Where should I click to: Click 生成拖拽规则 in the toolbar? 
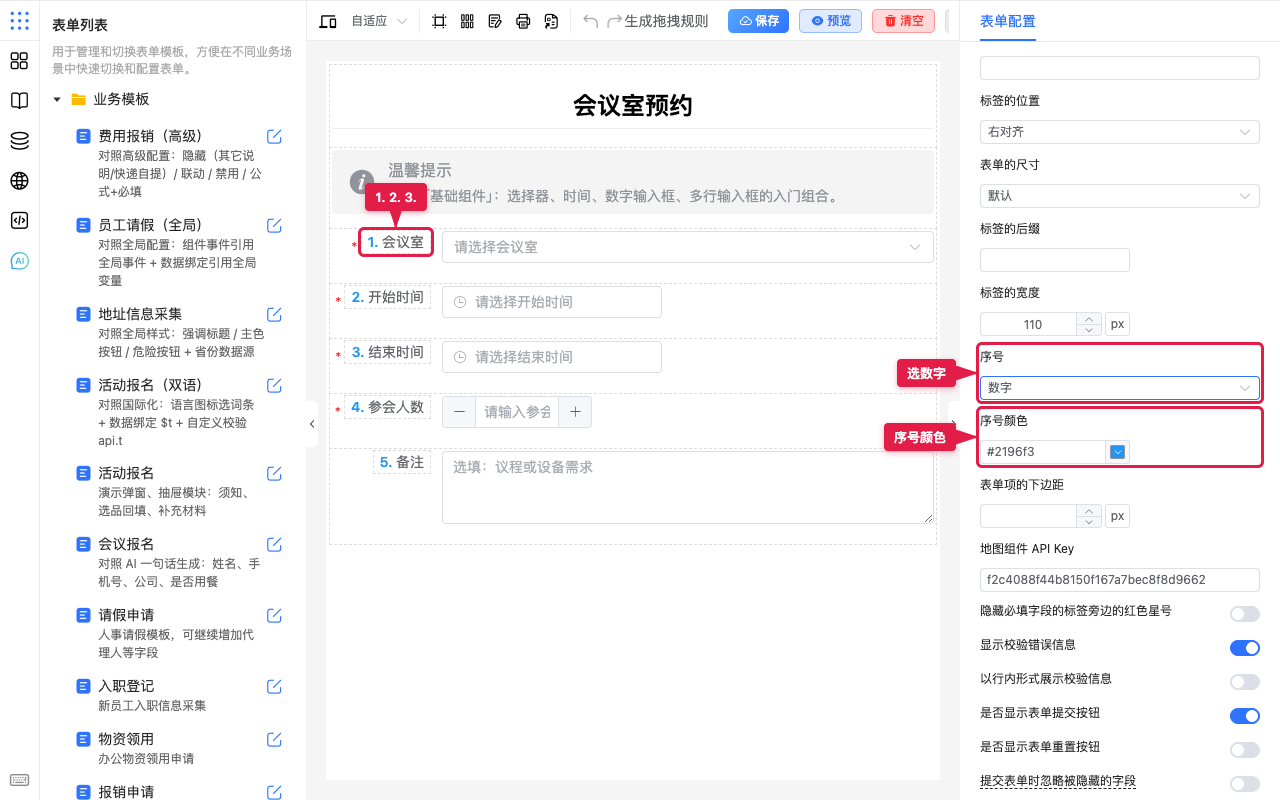pyautogui.click(x=666, y=21)
